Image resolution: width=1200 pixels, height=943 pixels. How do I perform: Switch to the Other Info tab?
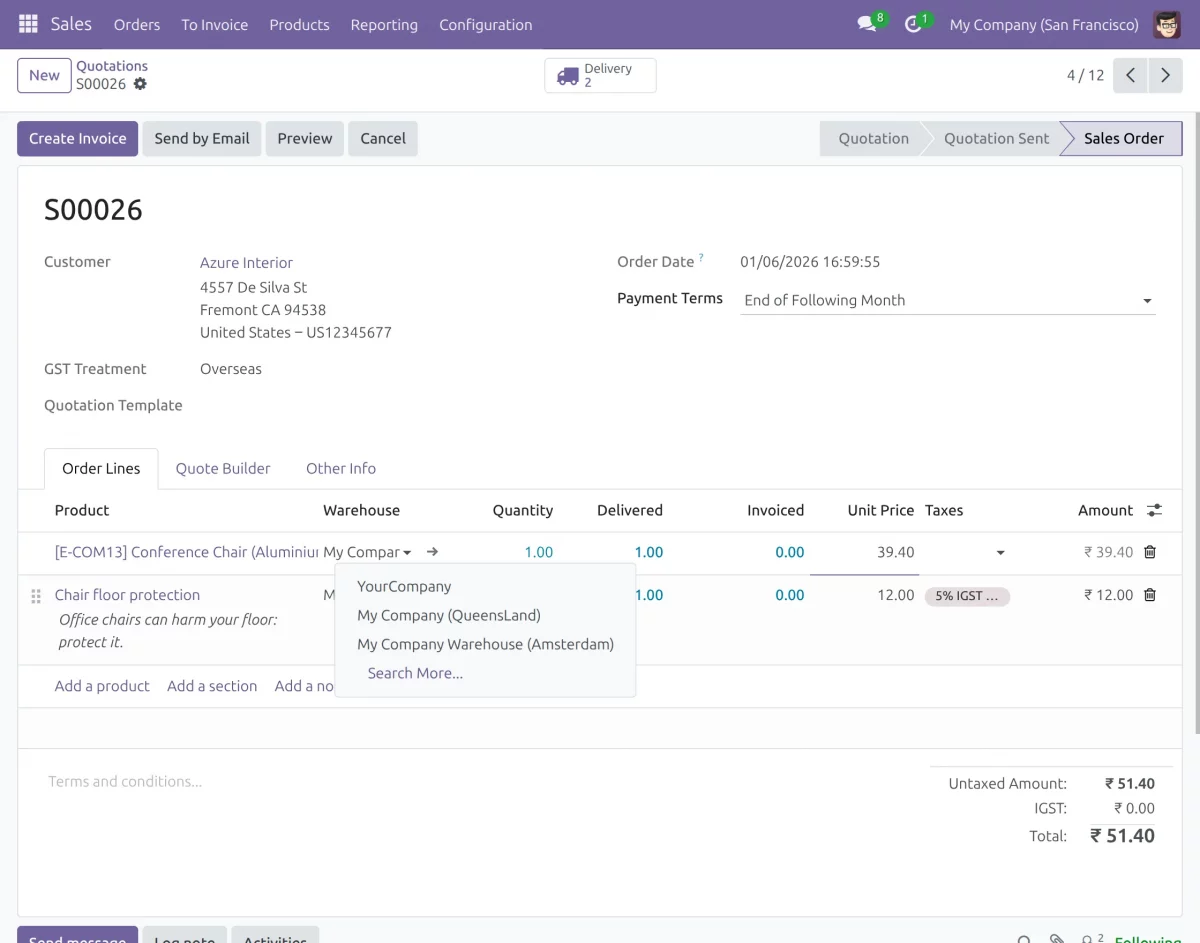tap(340, 468)
